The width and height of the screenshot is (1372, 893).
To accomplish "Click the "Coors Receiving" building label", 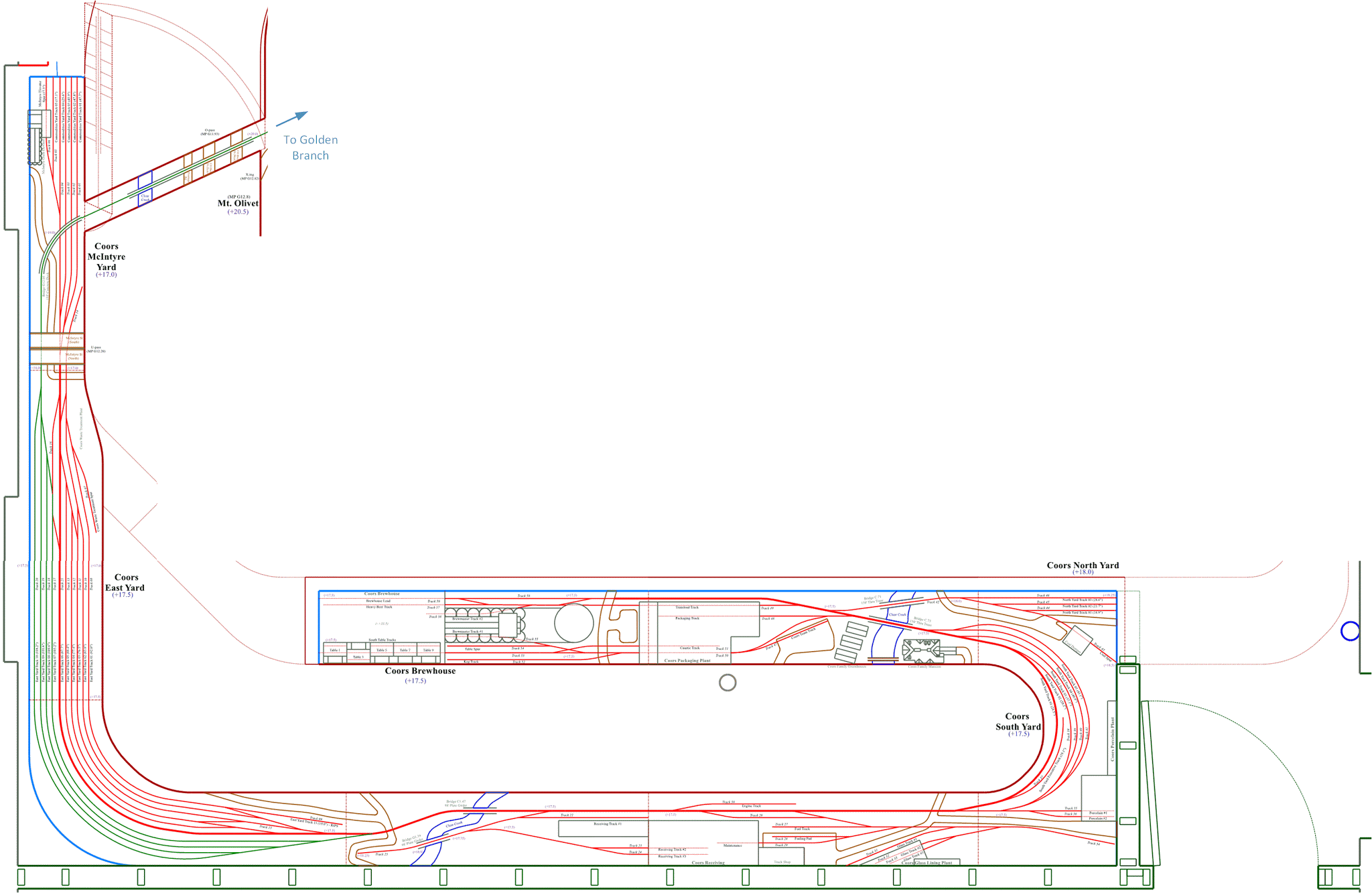I will [708, 863].
